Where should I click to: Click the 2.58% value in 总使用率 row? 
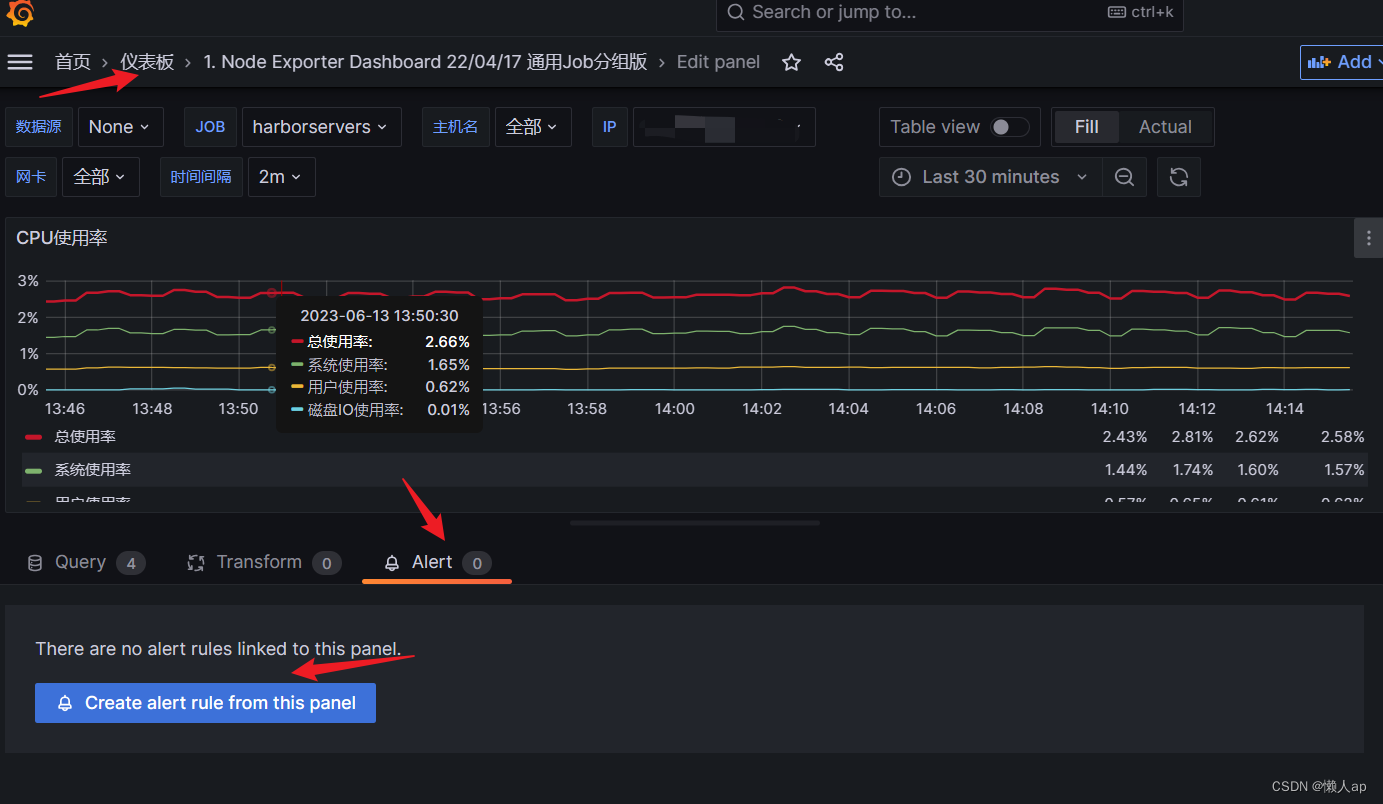(x=1342, y=437)
